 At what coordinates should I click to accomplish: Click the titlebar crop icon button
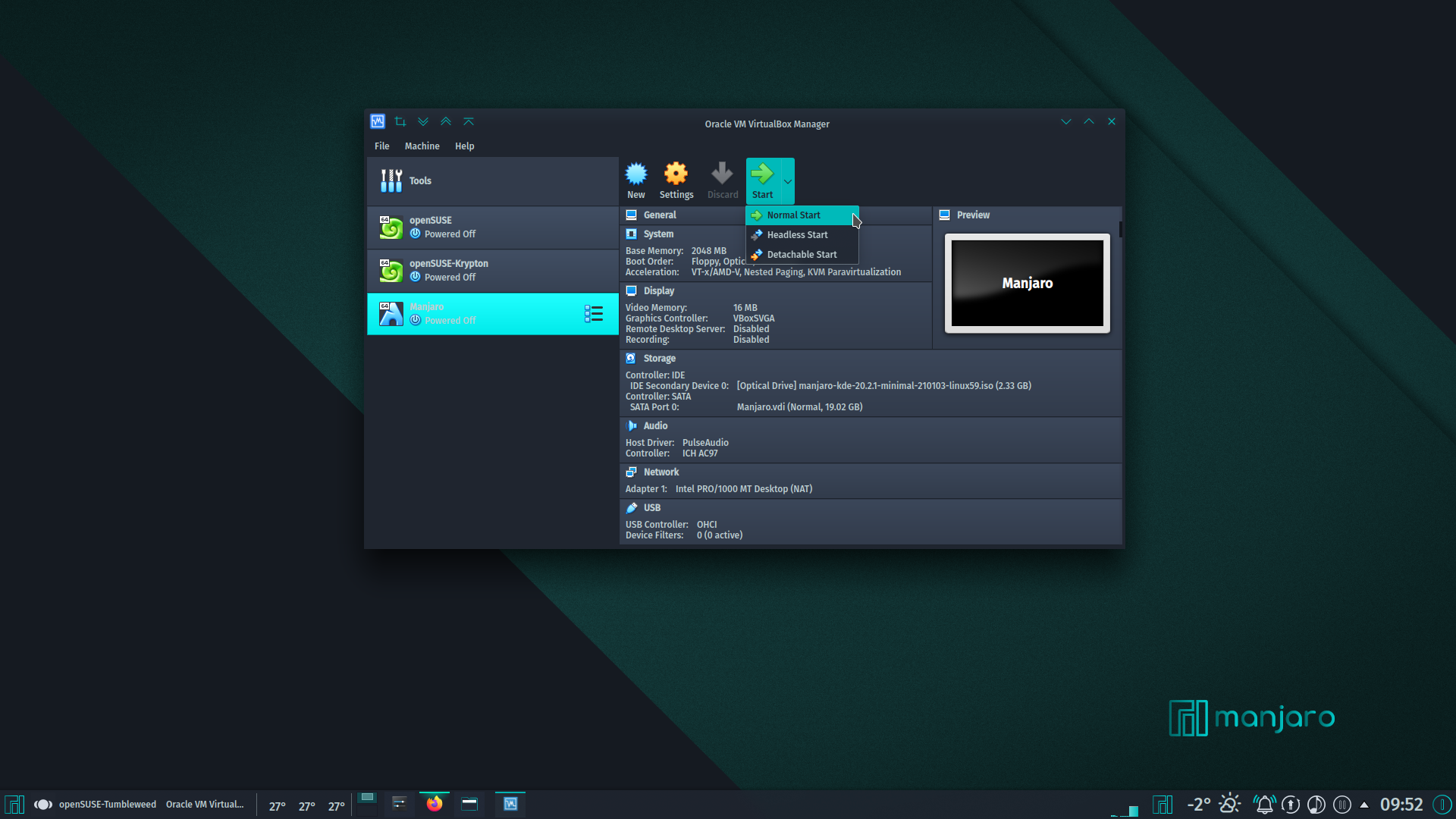pyautogui.click(x=400, y=121)
